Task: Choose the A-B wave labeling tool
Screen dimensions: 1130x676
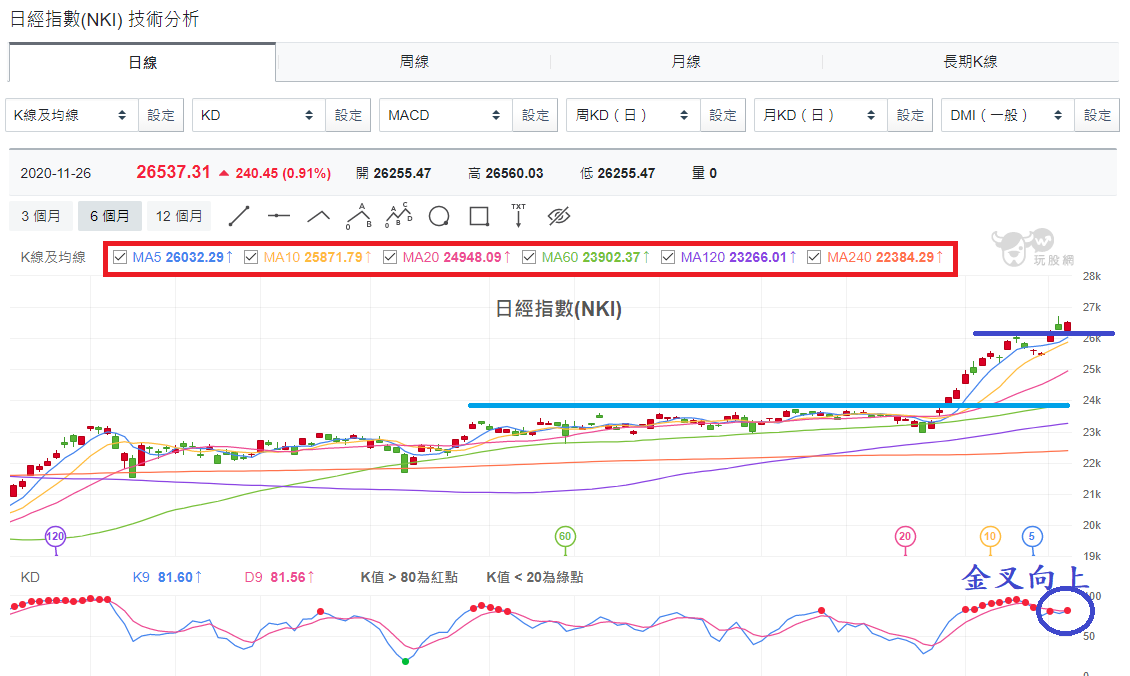Action: tap(359, 216)
